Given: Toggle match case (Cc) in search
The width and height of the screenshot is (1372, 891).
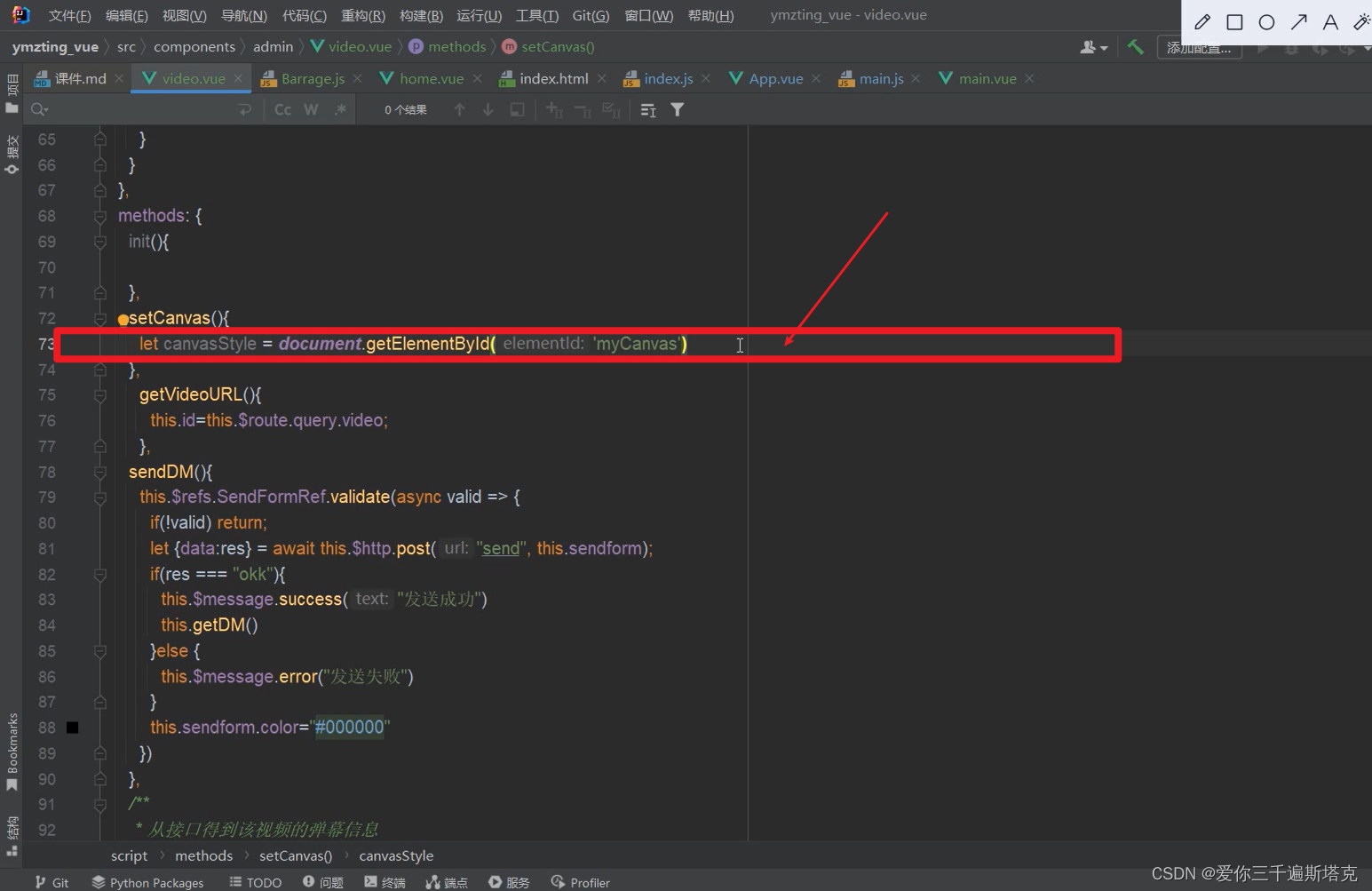Looking at the screenshot, I should pos(282,109).
